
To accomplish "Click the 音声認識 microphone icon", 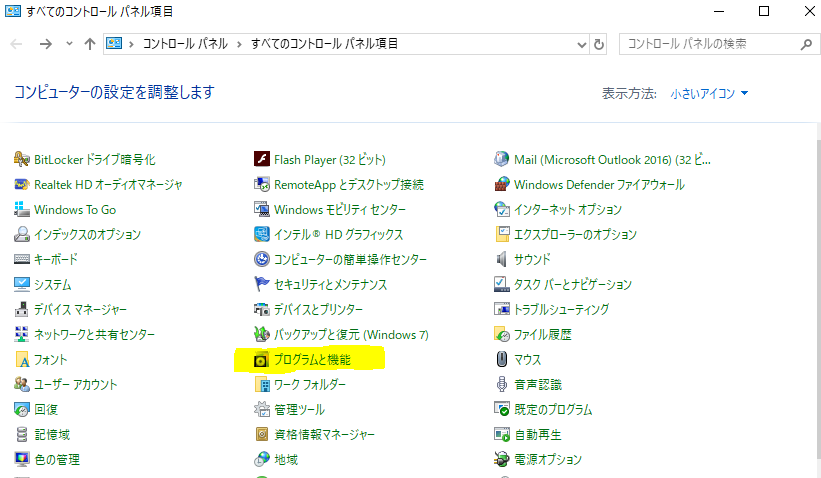I will 502,384.
